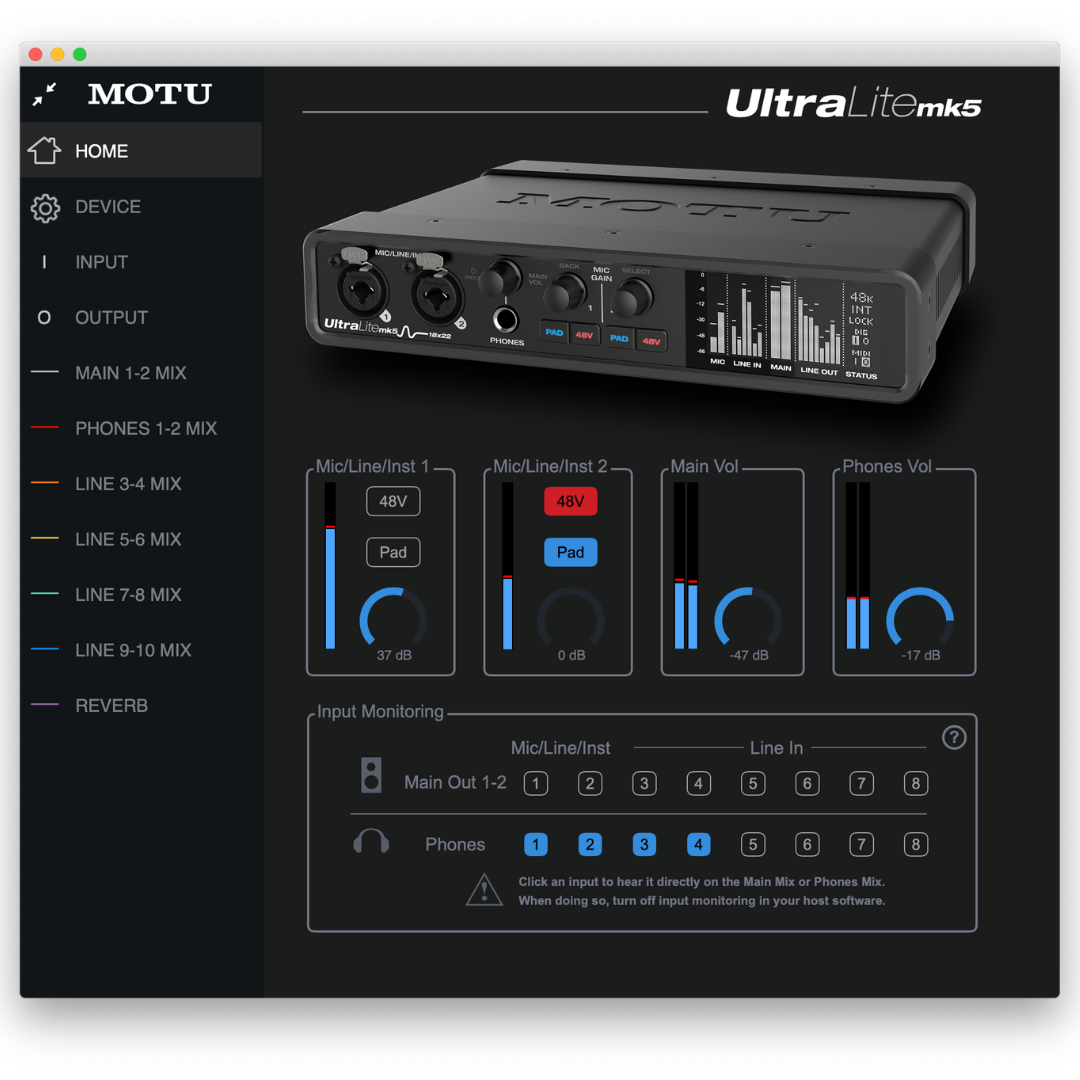
Task: Click the Output 'O' icon in sidebar
Action: [x=44, y=318]
